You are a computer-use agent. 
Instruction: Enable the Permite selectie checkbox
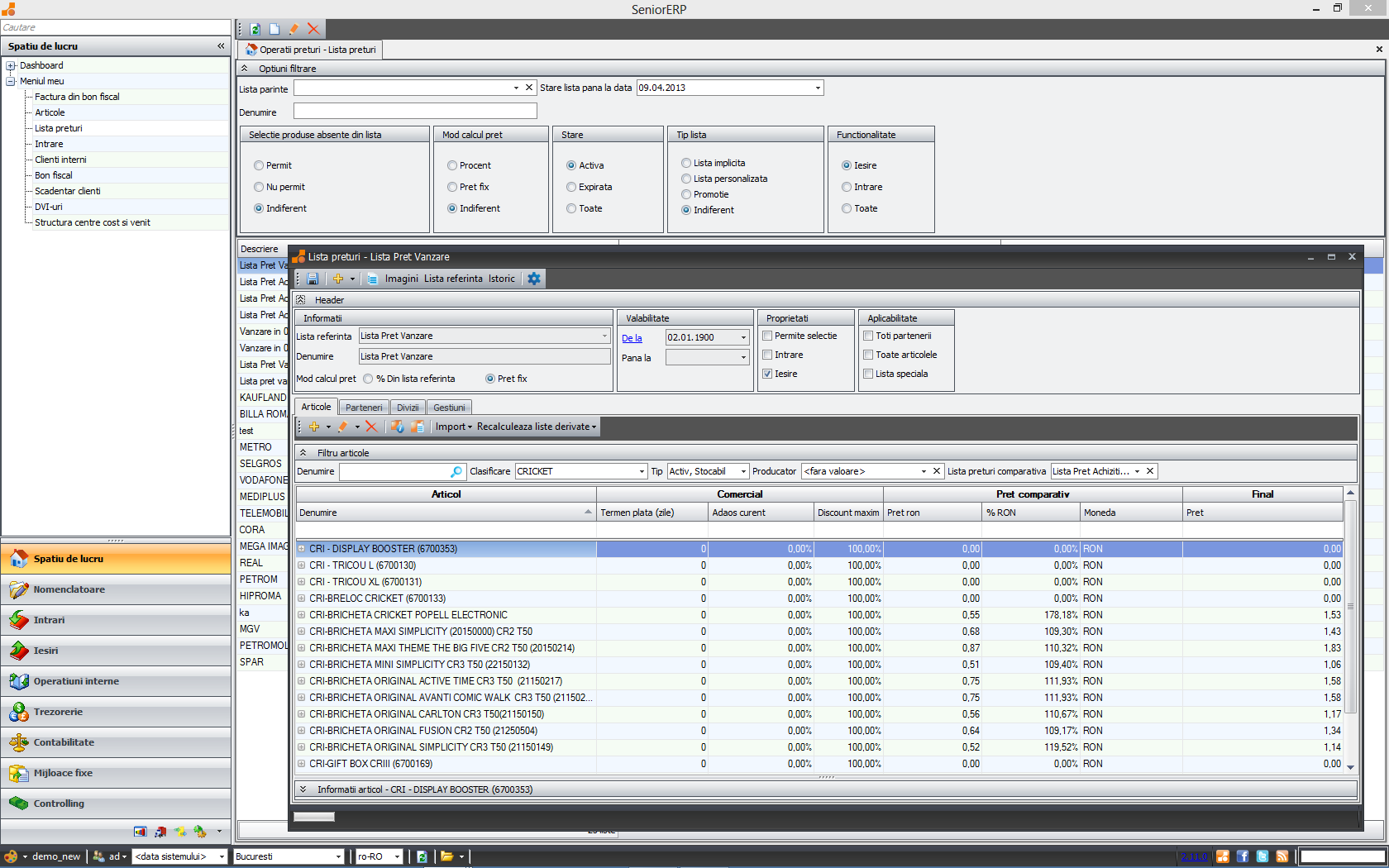pyautogui.click(x=768, y=336)
